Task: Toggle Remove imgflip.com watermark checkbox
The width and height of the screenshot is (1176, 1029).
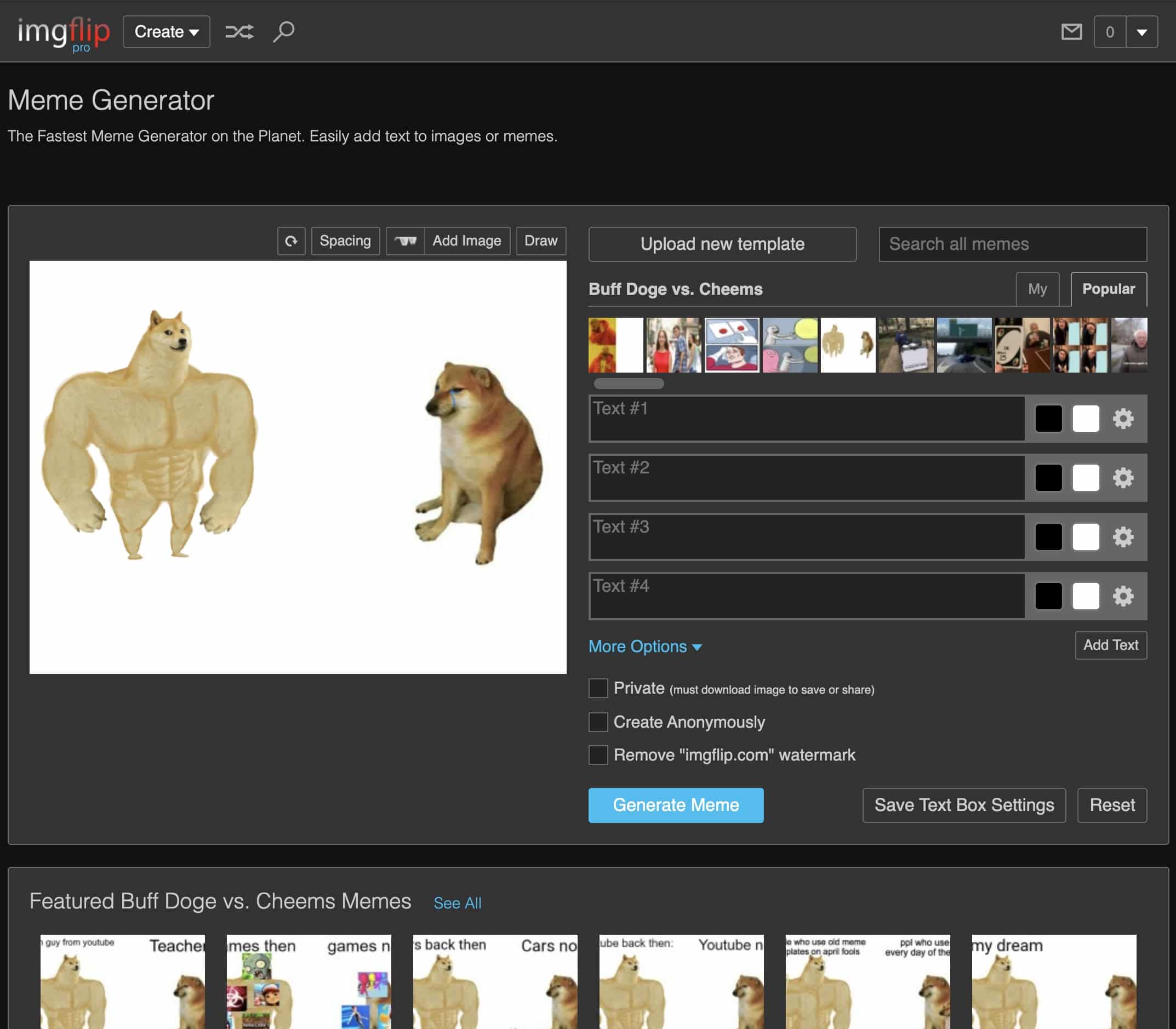Action: 598,754
